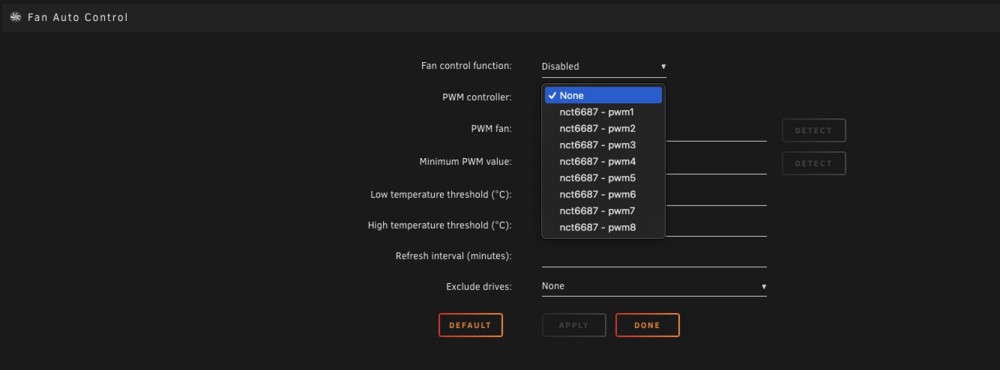
Task: Click the Refresh interval (minutes) label
Action: click(x=454, y=256)
